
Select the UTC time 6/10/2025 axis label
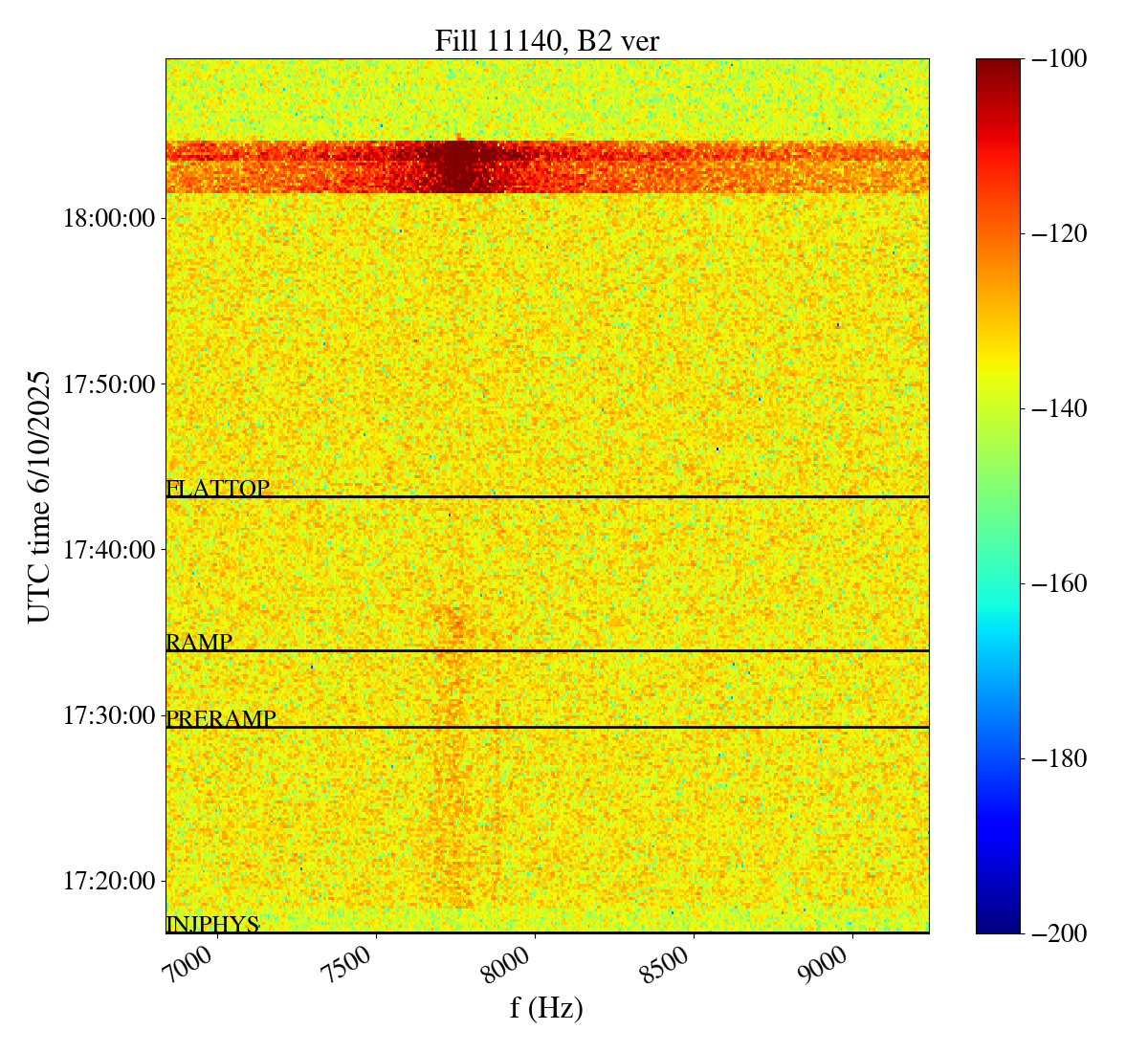tap(39, 495)
